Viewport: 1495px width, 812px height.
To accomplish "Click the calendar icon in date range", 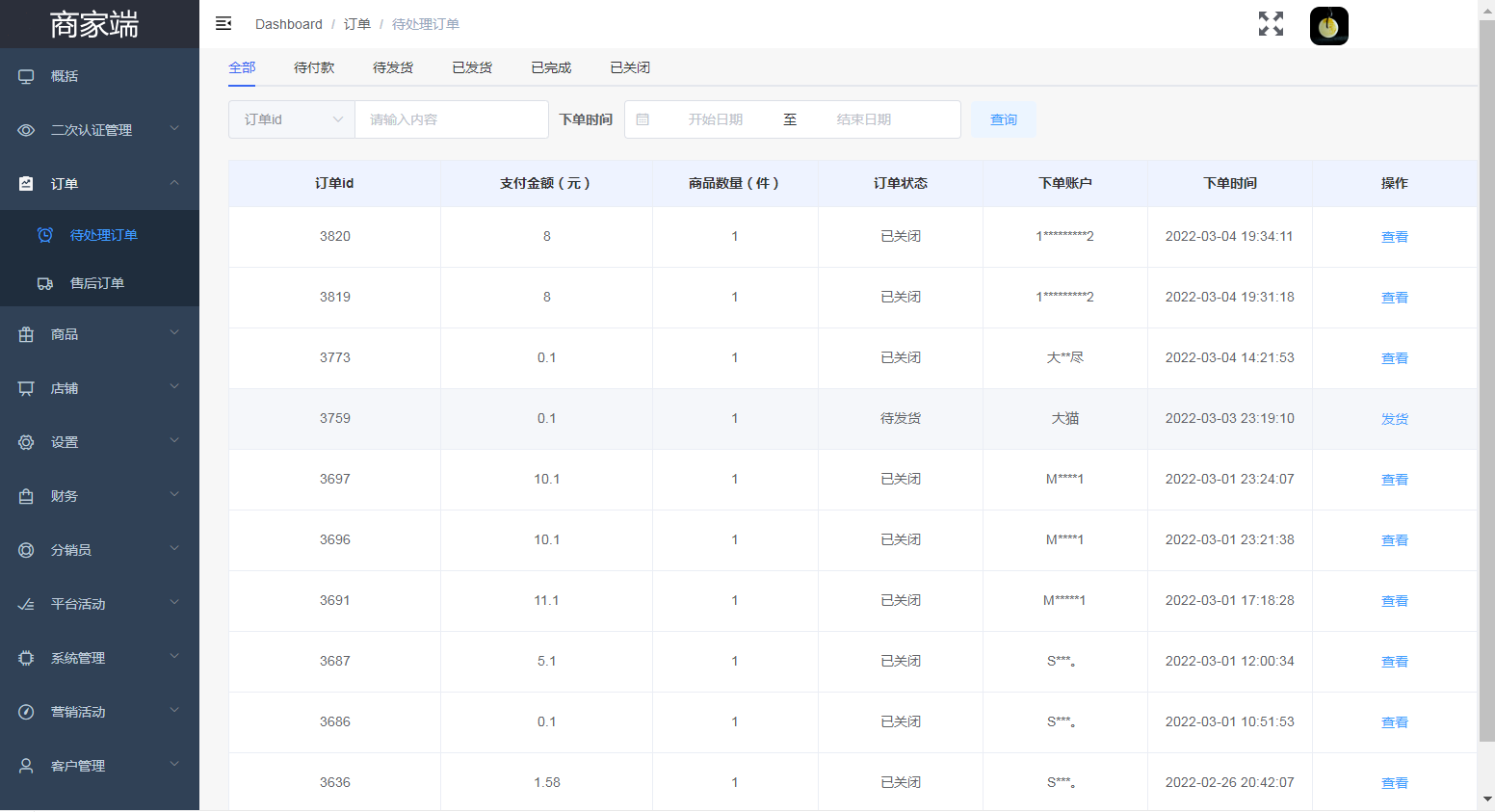I will [x=643, y=119].
